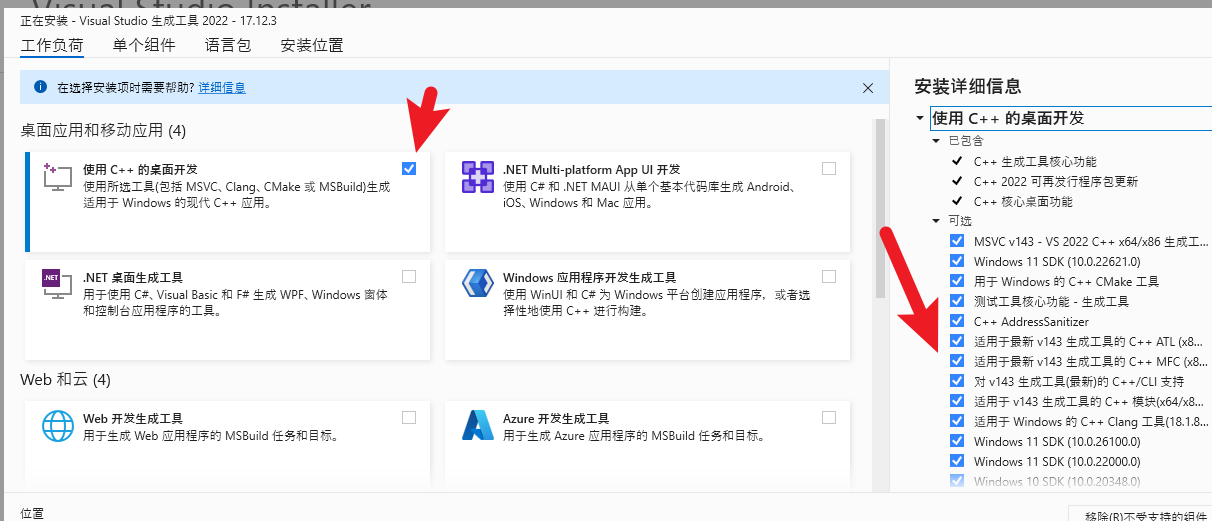Image resolution: width=1212 pixels, height=521 pixels.
Task: Toggle 测试工具核心功能 - 生成工具 checkbox
Action: pos(957,301)
